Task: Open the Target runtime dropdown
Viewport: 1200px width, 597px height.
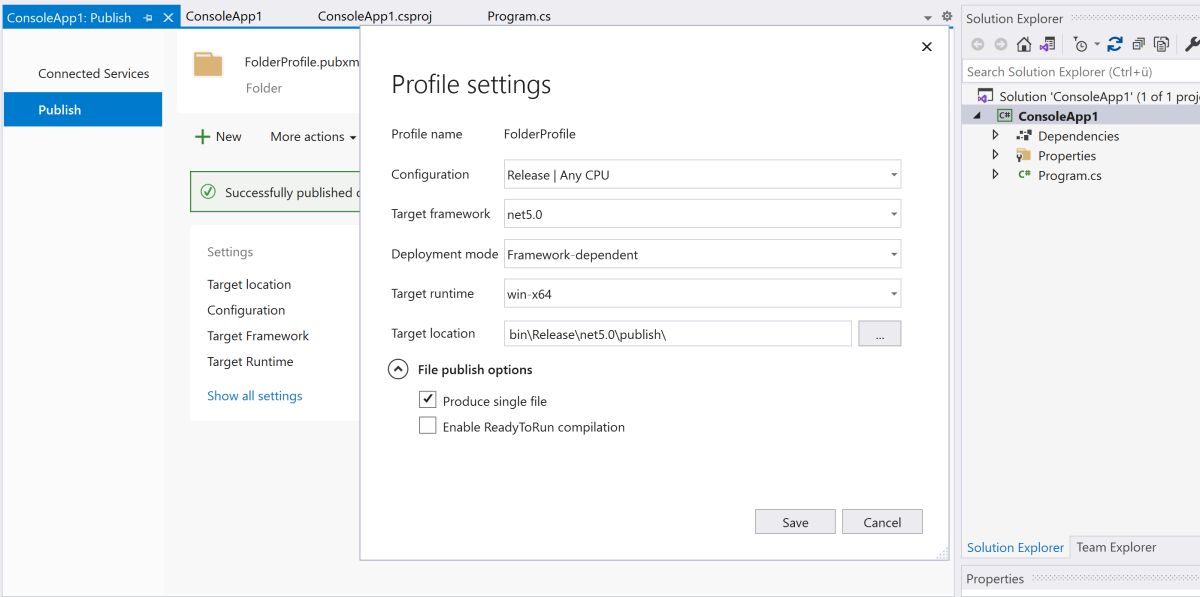Action: 703,294
